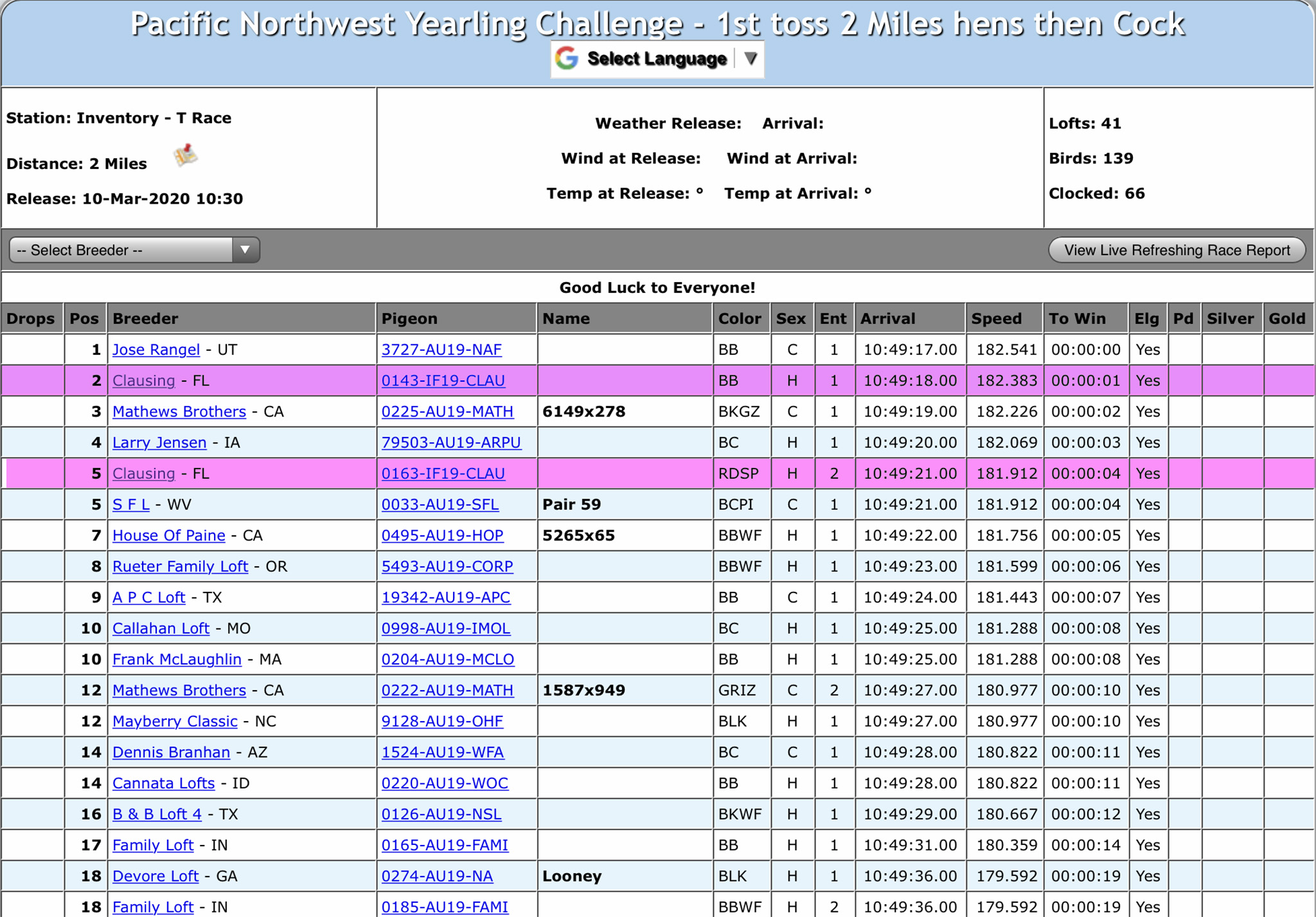This screenshot has width=1316, height=917.
Task: Open pigeon 0185-AU19-FAMI link
Action: point(445,907)
